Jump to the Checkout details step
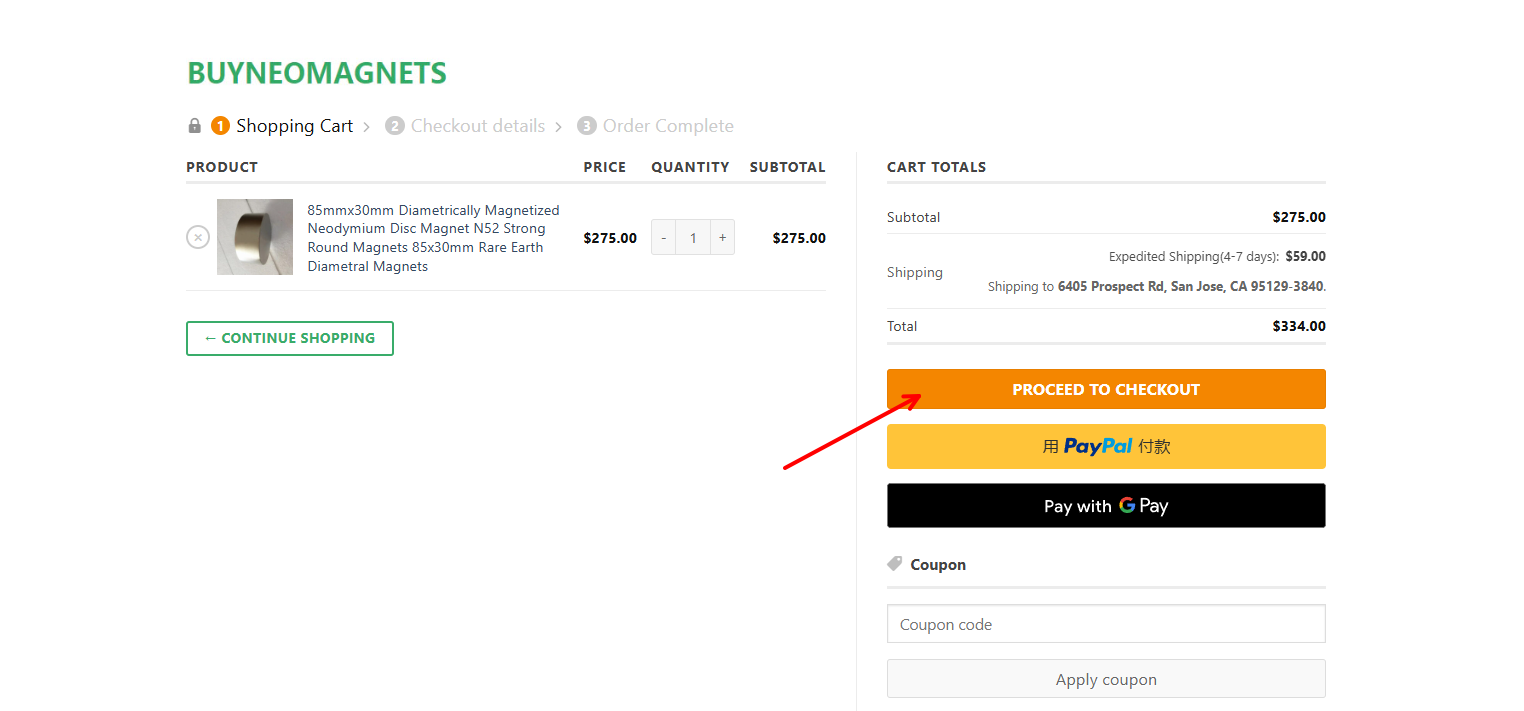1524x711 pixels. point(477,126)
